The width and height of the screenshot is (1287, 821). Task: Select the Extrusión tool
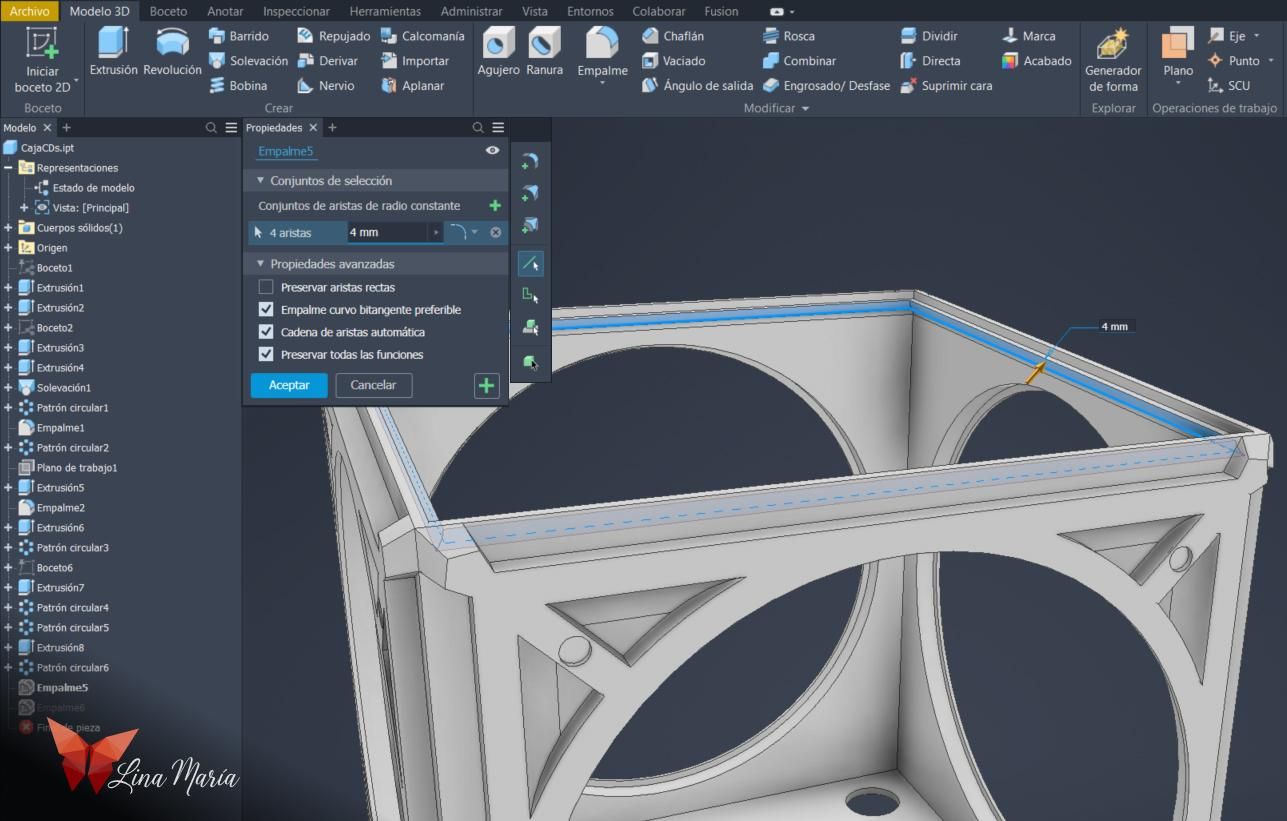tap(113, 52)
